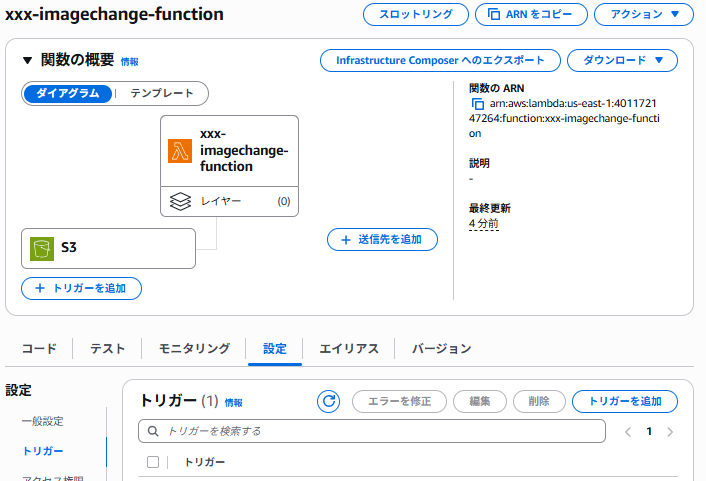Click the エラーを修正 button

[x=399, y=401]
